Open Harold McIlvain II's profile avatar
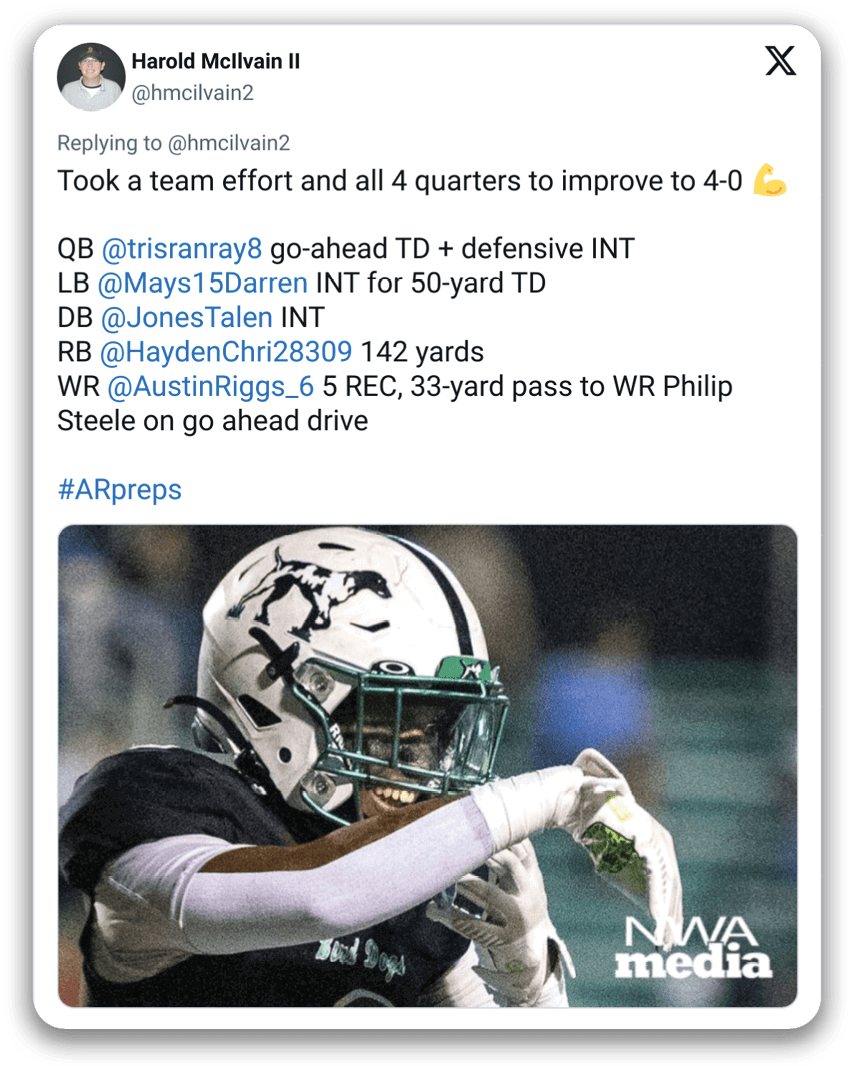Screen dimensions: 854x1071 point(90,77)
